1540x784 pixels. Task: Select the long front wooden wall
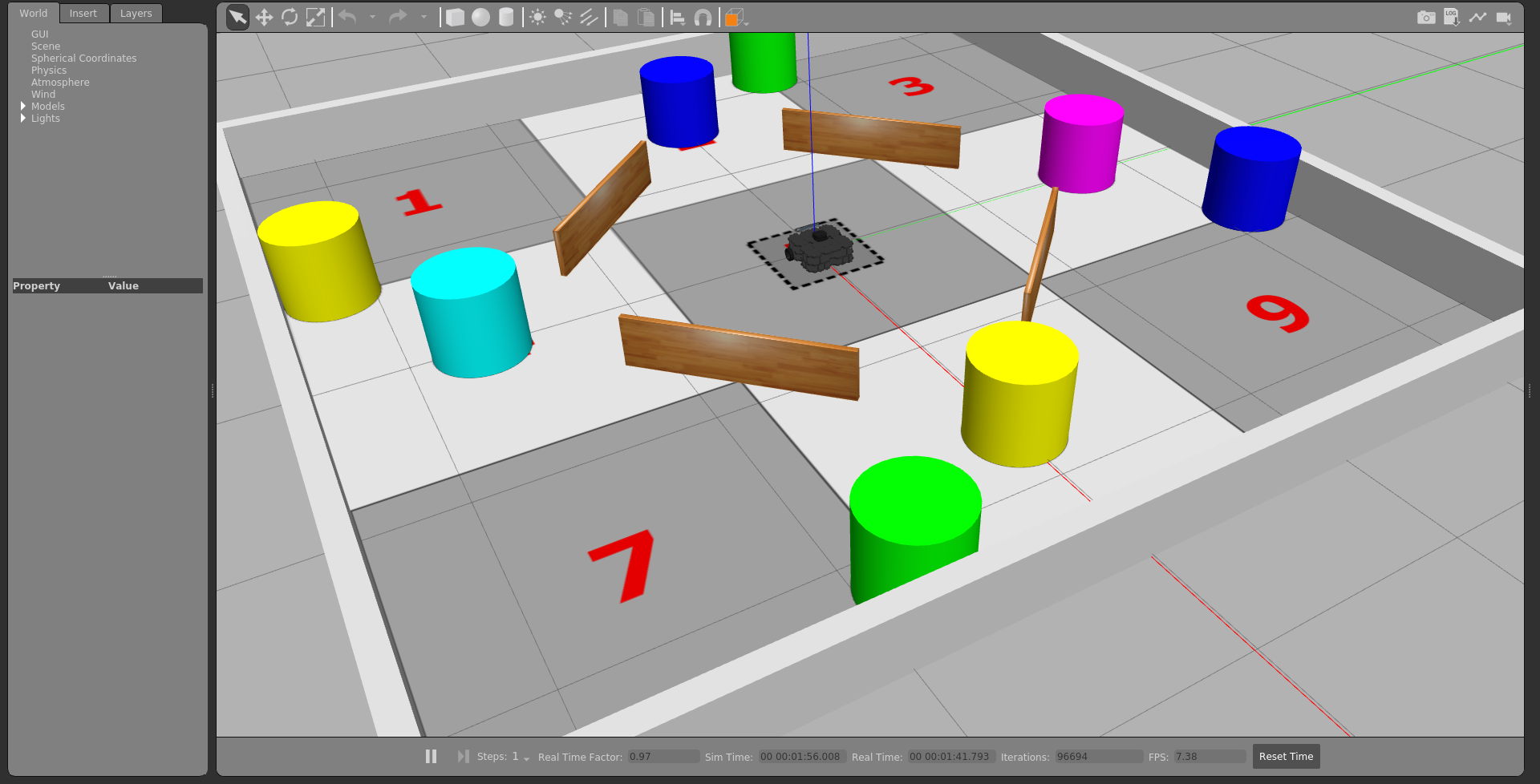(740, 357)
